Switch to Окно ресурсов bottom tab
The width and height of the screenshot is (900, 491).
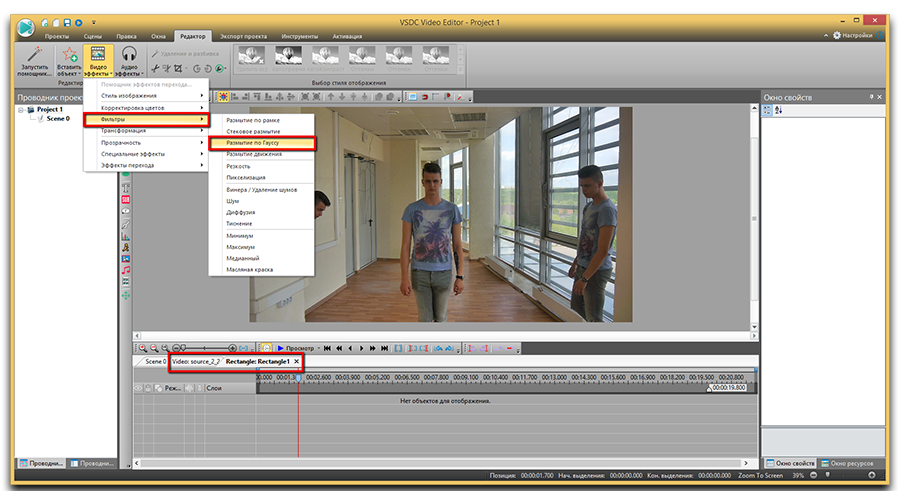847,463
